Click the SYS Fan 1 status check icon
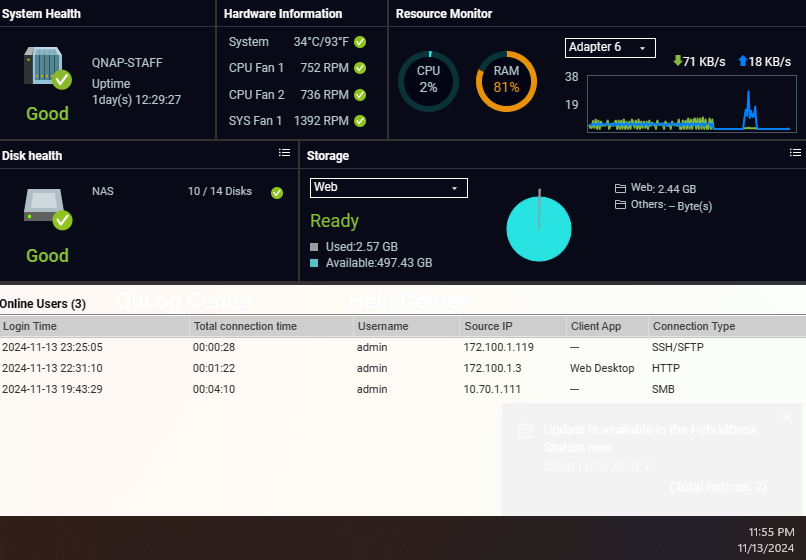 pyautogui.click(x=360, y=121)
